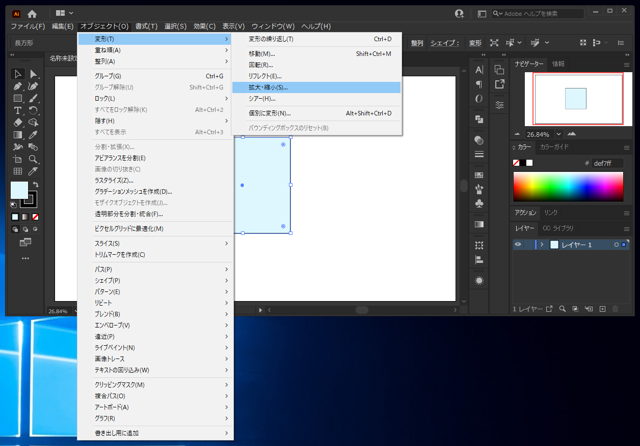Screen dimensions: 640x446
Task: Click the Illustrator home icon
Action: click(x=32, y=14)
